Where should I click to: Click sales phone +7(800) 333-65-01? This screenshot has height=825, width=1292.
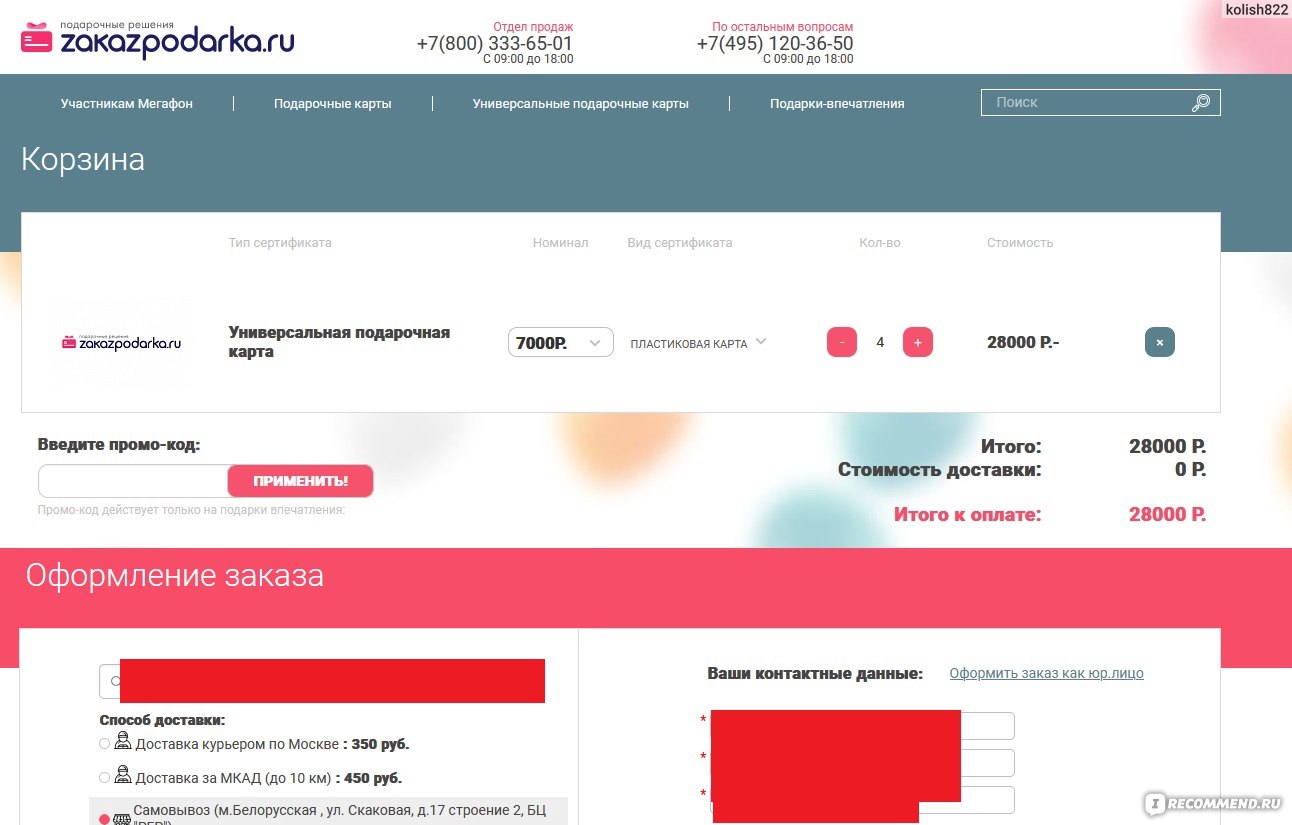[495, 44]
